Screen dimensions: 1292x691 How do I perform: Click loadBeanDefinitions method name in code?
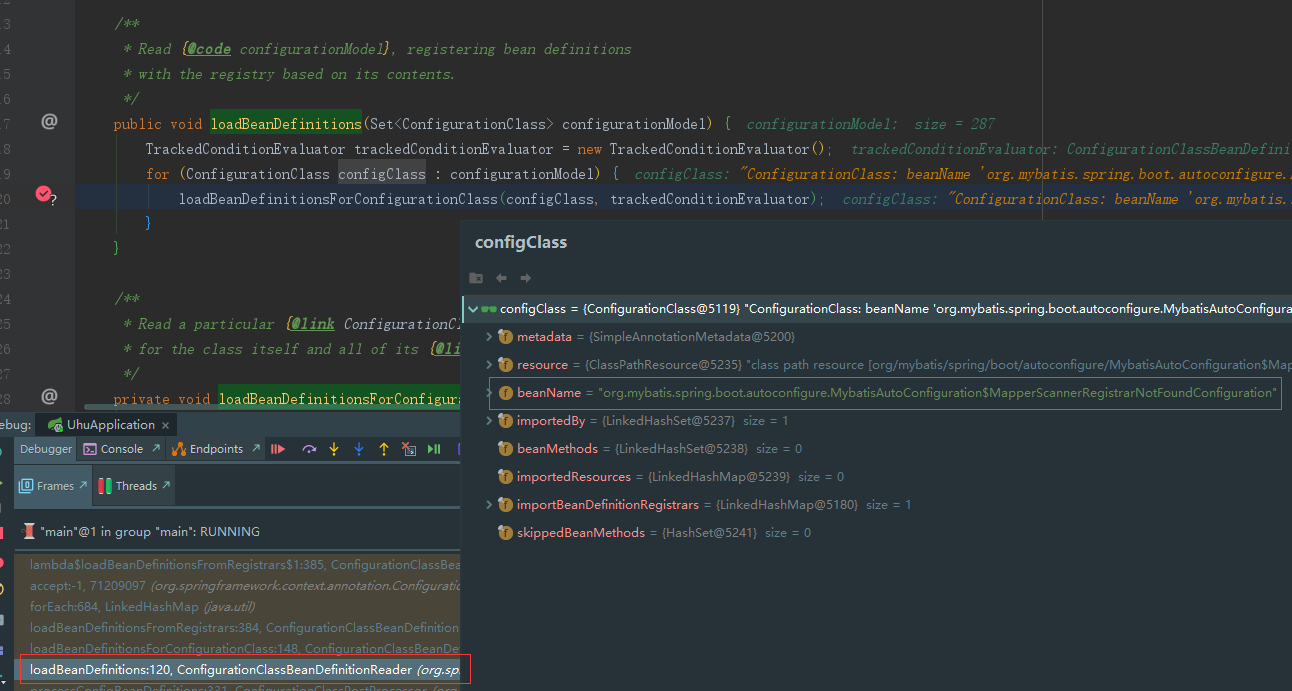click(x=286, y=124)
